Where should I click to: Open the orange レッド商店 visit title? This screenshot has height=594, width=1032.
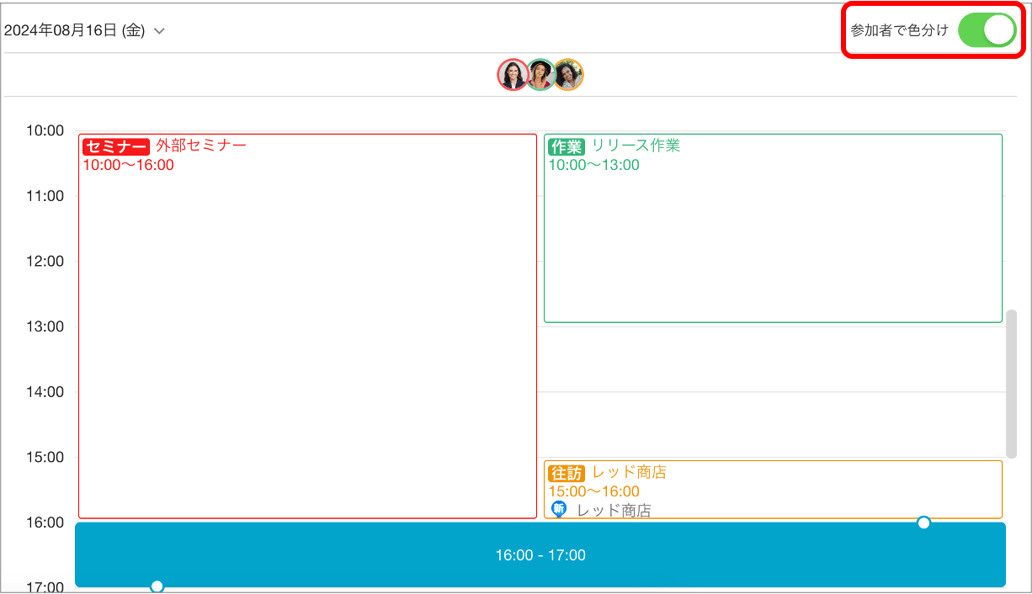[x=629, y=472]
